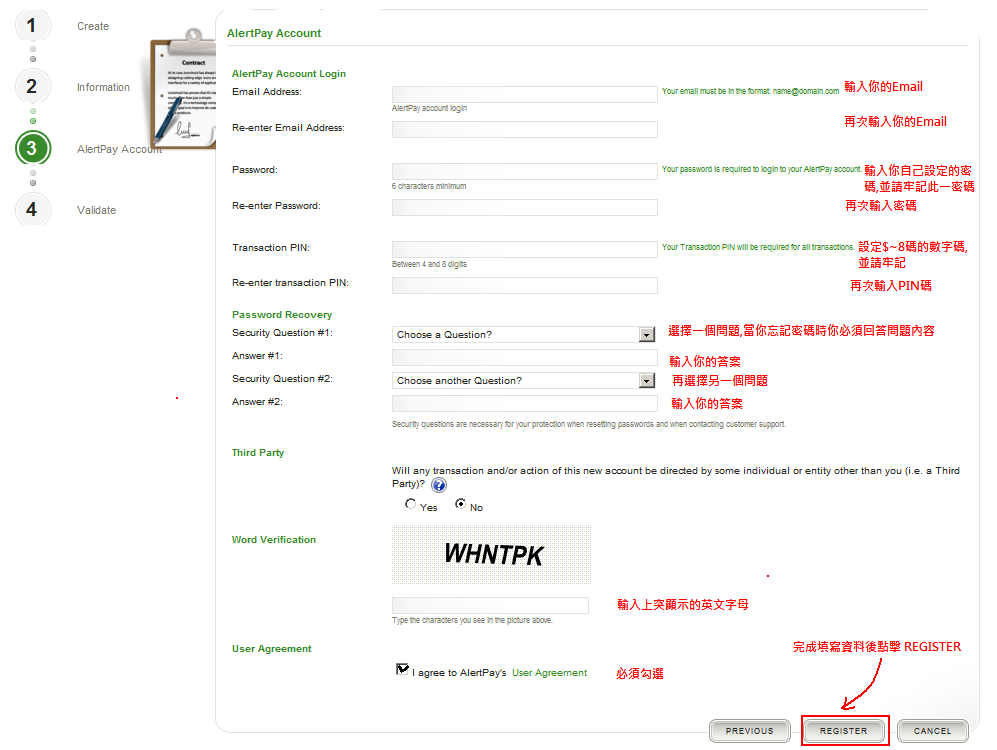Click the Information step label
This screenshot has height=750, width=997.
click(103, 87)
